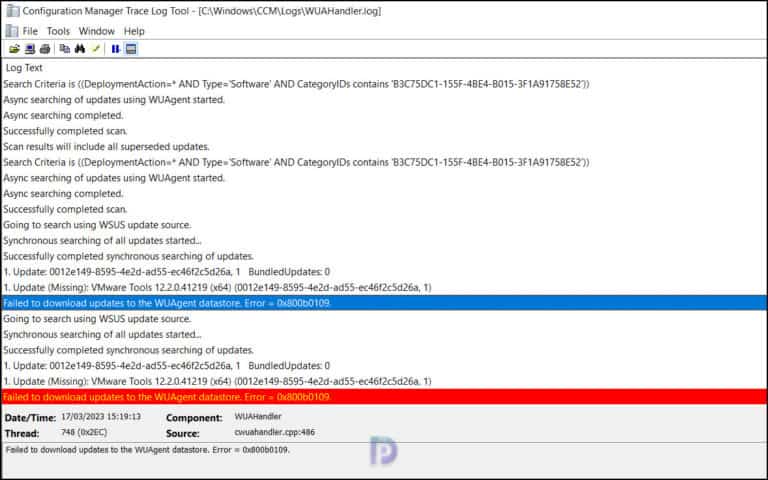Select the red 'Failed to download updates' error row
This screenshot has width=768, height=480.
point(384,397)
